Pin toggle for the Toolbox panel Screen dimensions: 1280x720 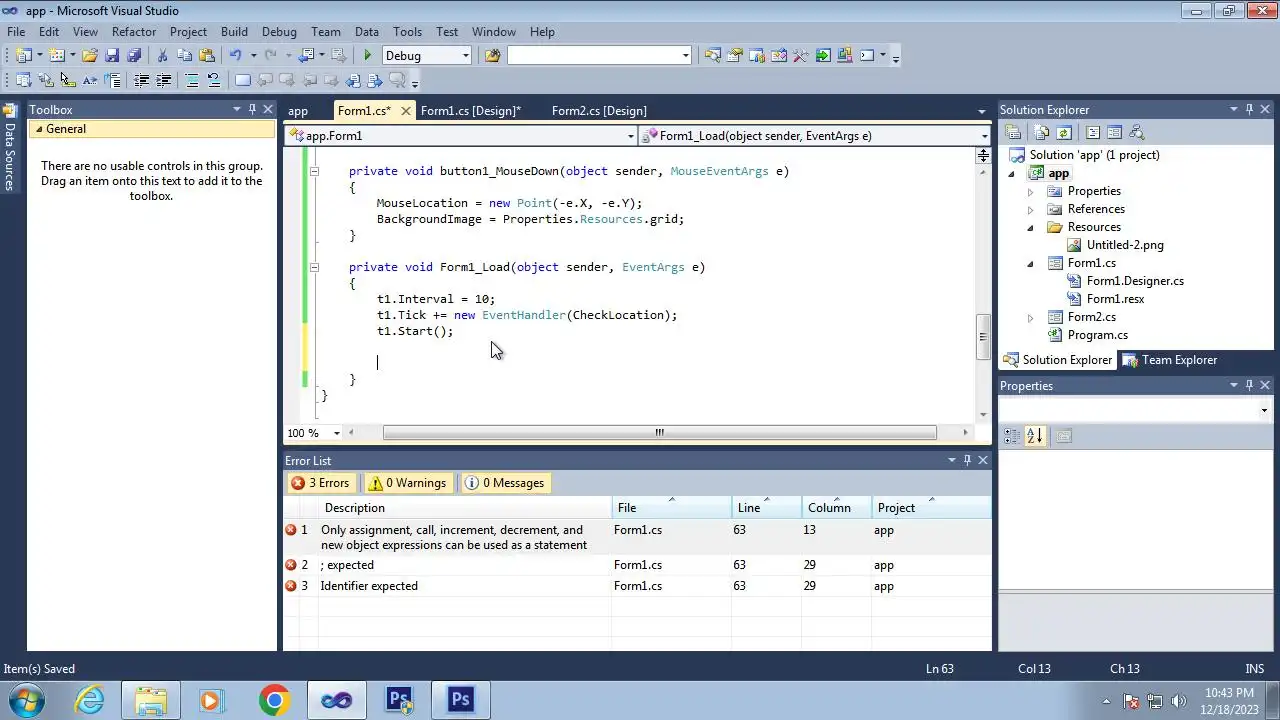click(x=252, y=109)
